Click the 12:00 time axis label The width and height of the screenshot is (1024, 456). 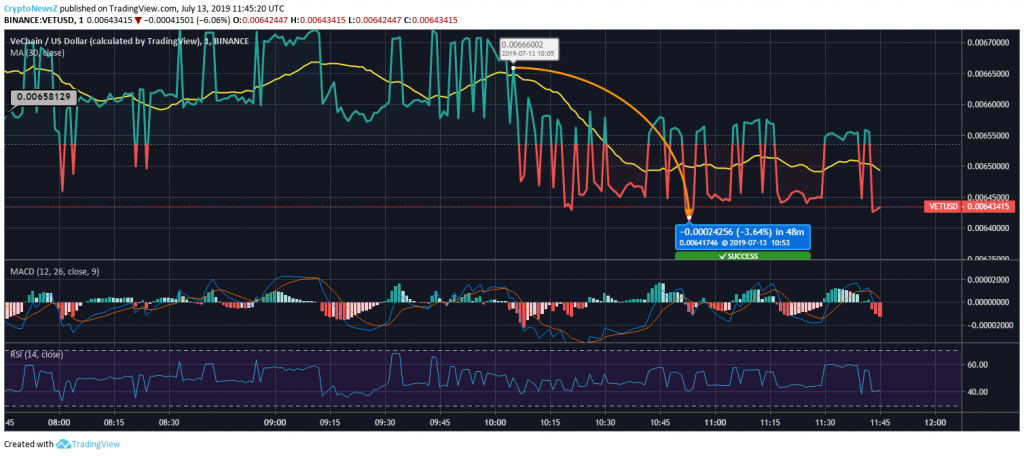[936, 423]
